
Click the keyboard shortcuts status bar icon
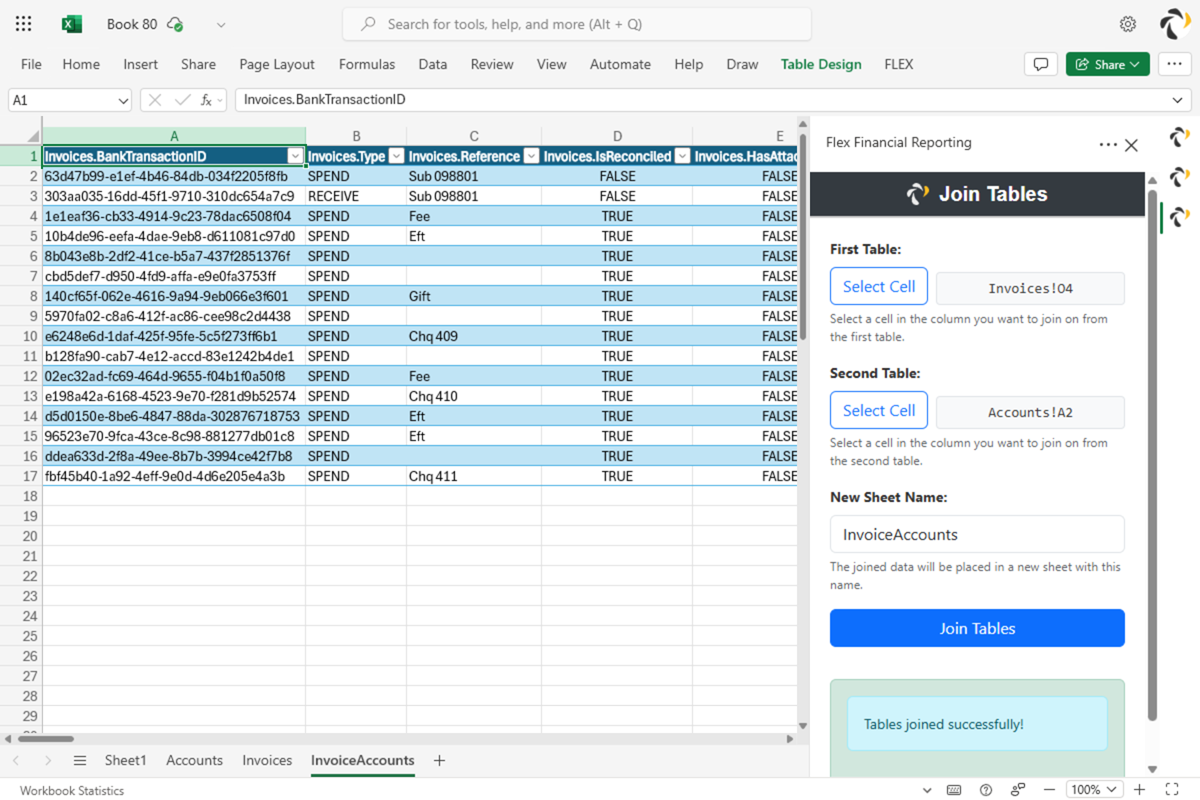point(954,790)
